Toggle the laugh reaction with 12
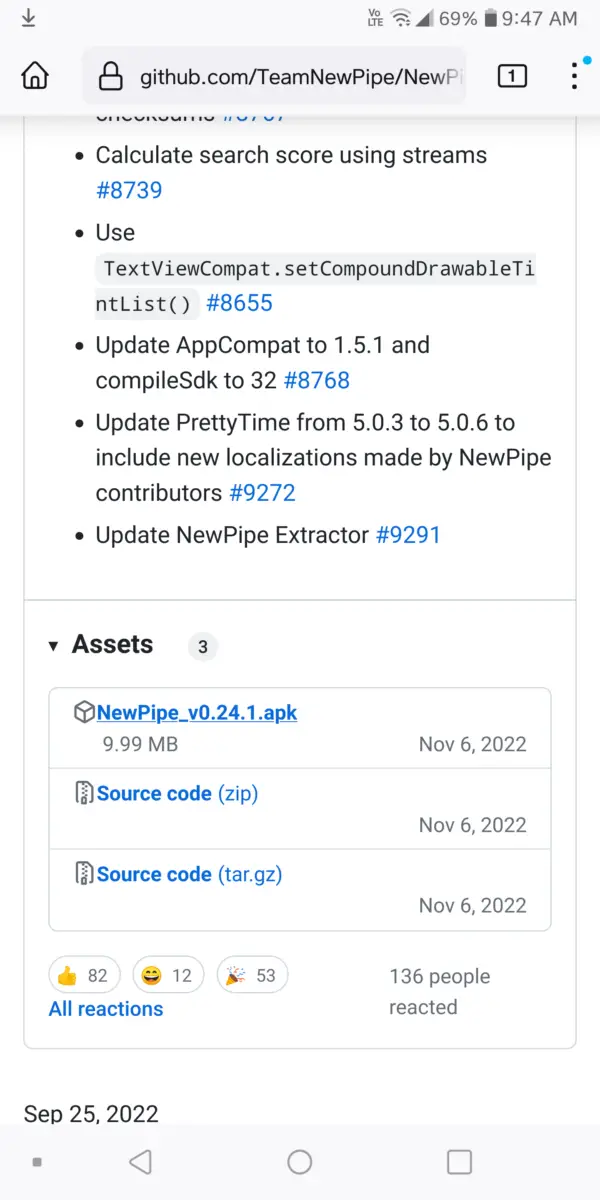600x1200 pixels. coord(168,975)
